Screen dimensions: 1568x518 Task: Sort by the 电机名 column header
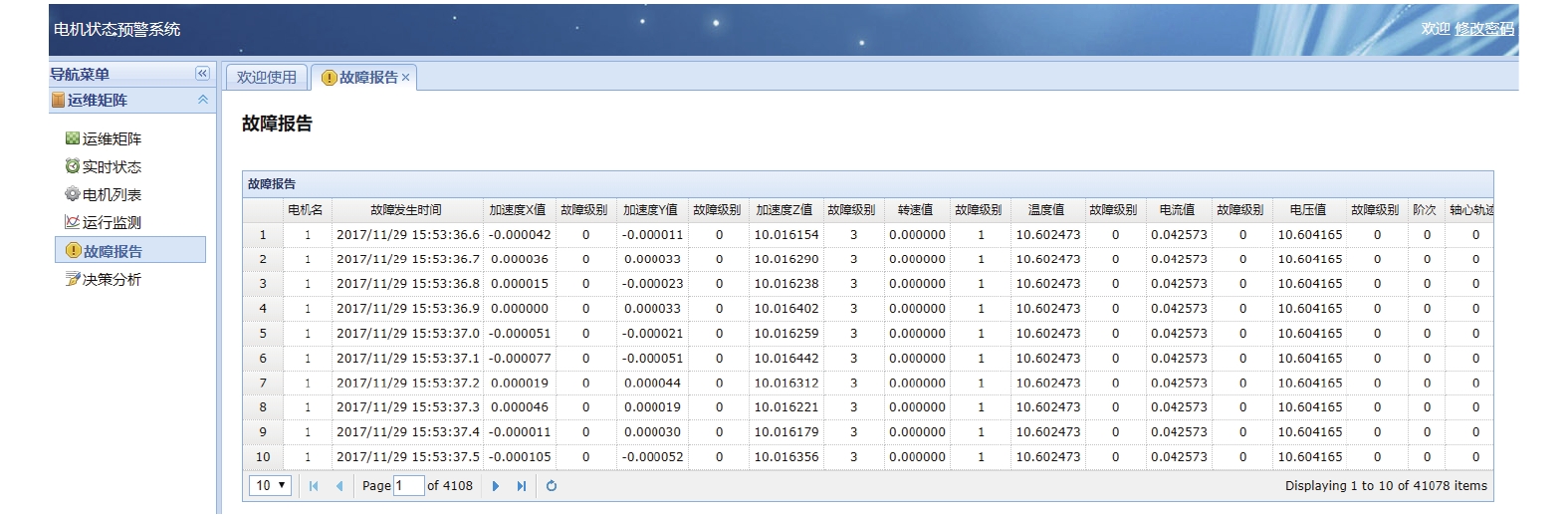[x=307, y=209]
